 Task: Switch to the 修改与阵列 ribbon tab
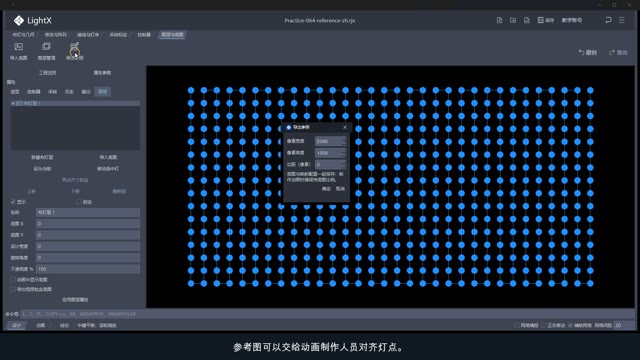coord(56,35)
